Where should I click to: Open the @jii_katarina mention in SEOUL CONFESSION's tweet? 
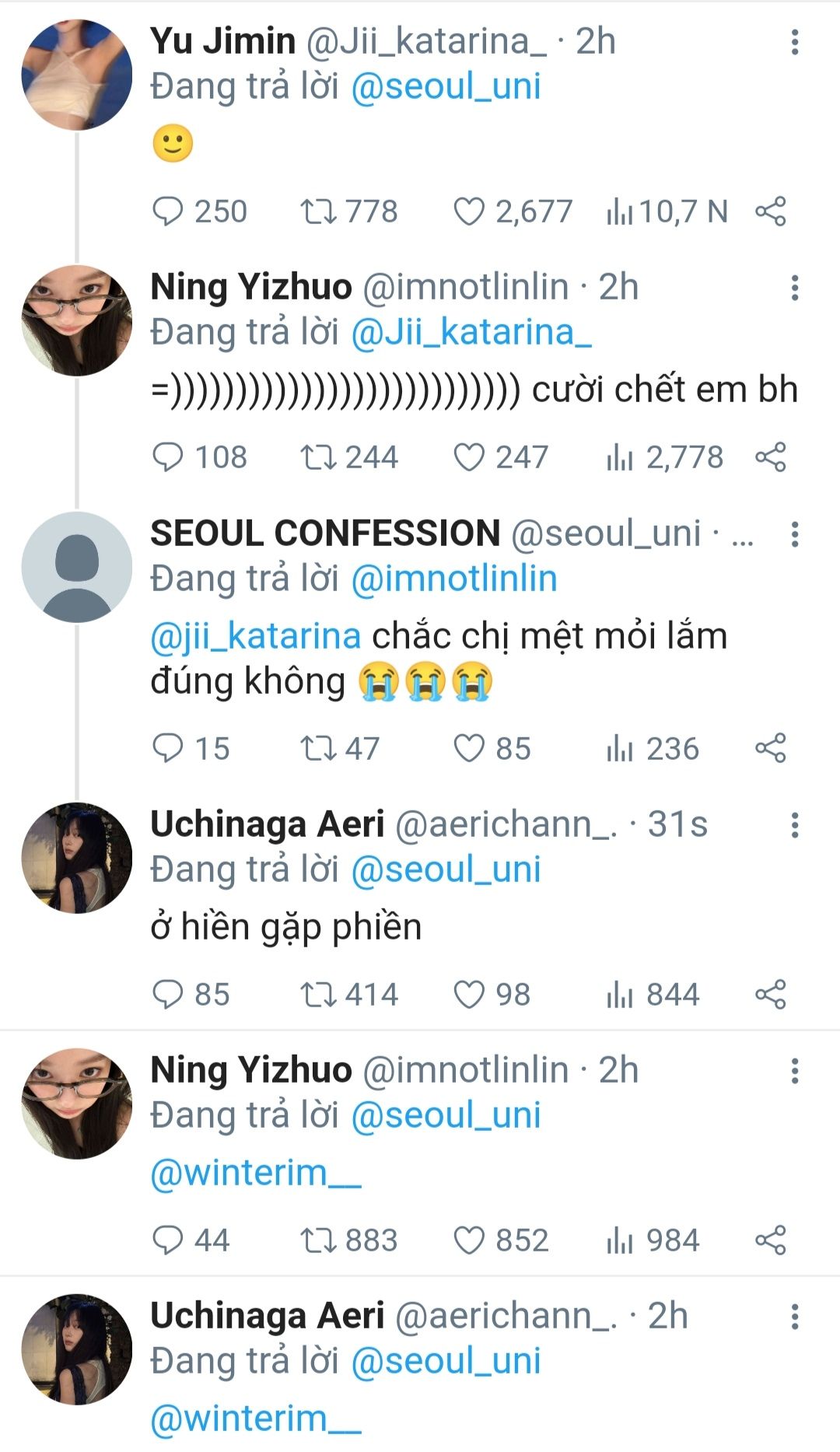(x=255, y=636)
